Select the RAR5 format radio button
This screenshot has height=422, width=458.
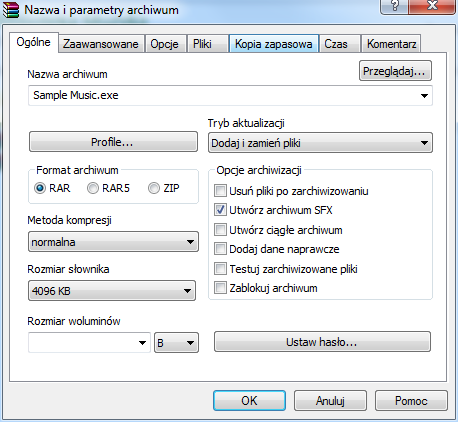(x=93, y=188)
